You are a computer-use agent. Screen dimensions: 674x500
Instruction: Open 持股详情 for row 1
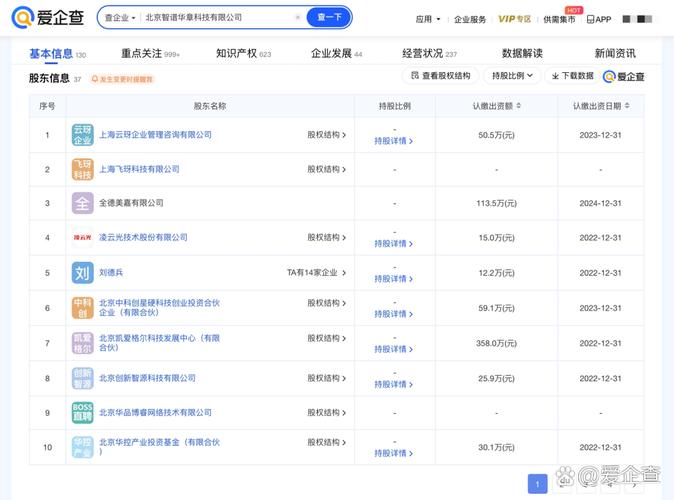tap(393, 141)
